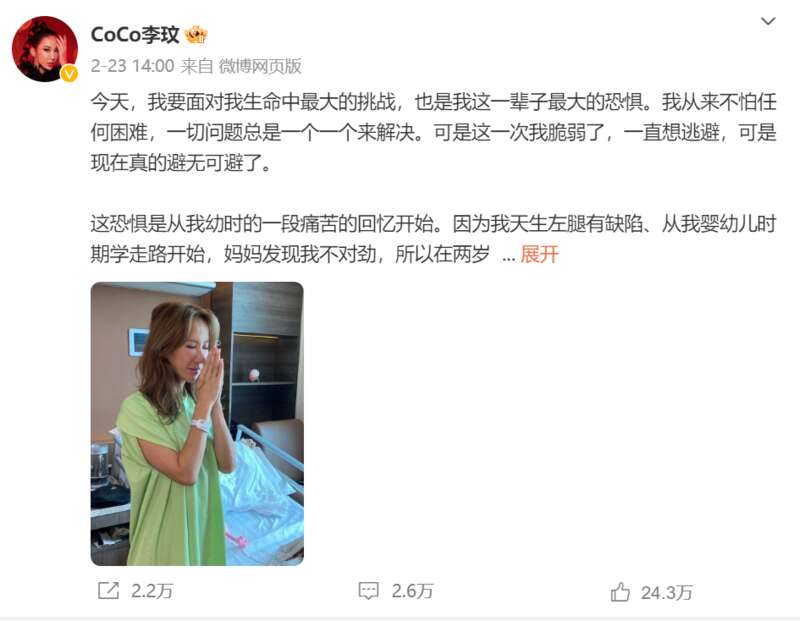This screenshot has width=800, height=621.
Task: Click the 2.2万 repost count
Action: [152, 591]
